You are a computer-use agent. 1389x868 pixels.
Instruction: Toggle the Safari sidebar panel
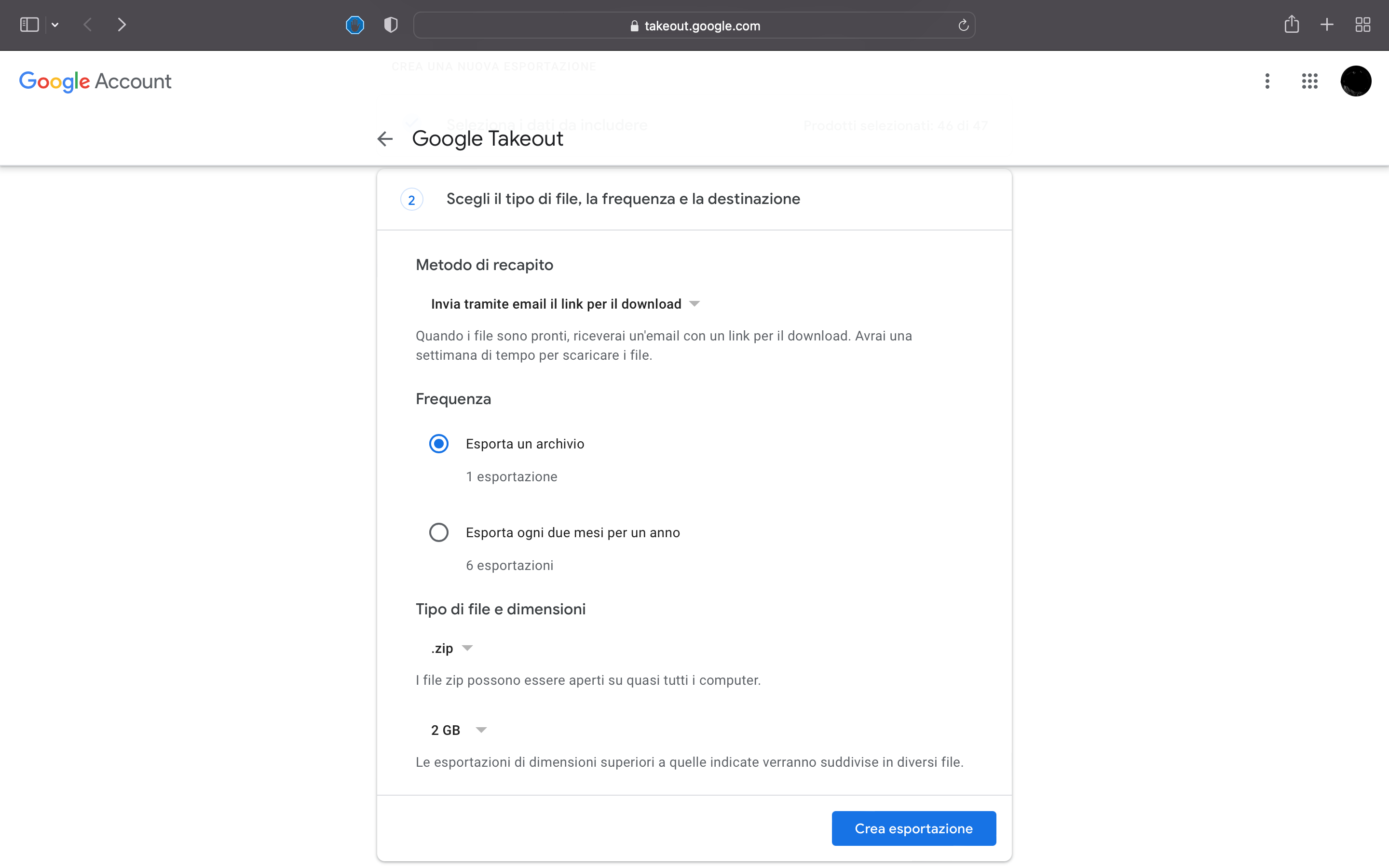coord(29,25)
